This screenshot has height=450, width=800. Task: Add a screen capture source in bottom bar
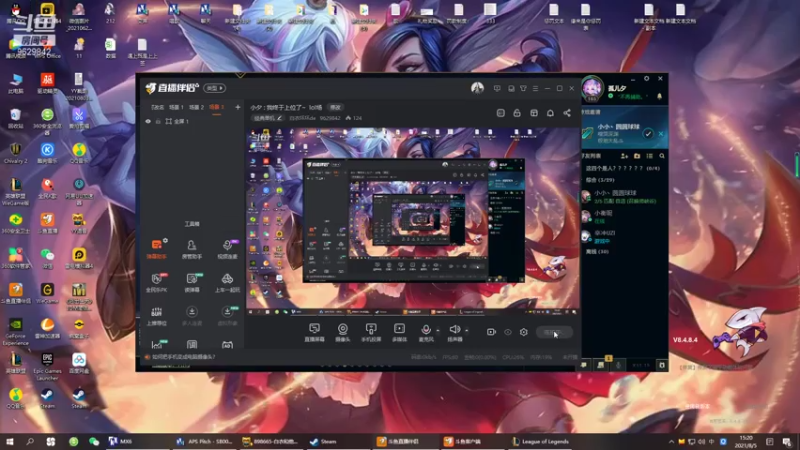coord(314,332)
